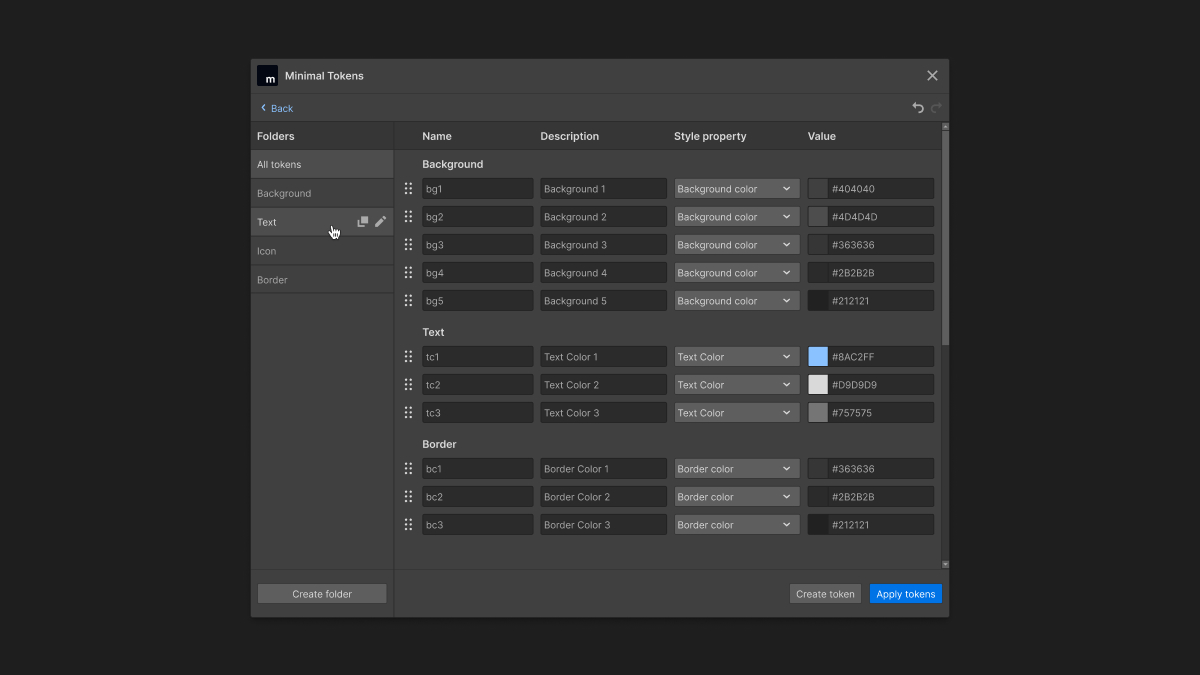Click the tc3 name field
Viewport: 1200px width, 675px height.
click(478, 413)
